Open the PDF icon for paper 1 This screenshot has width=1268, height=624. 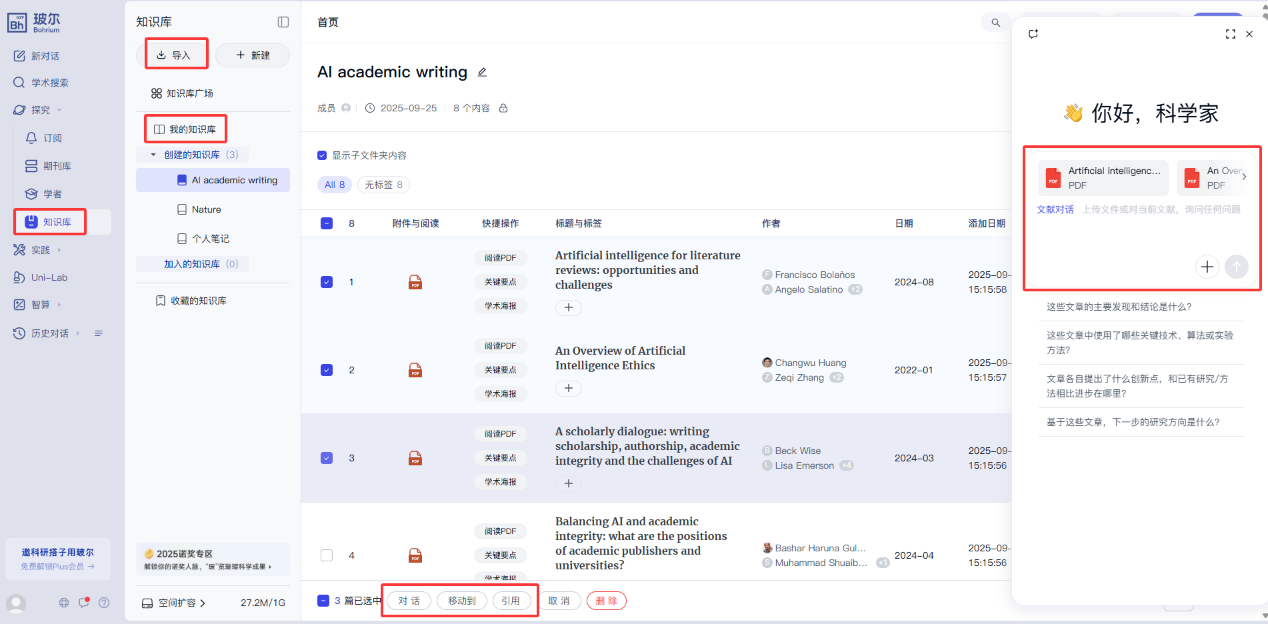pyautogui.click(x=415, y=283)
